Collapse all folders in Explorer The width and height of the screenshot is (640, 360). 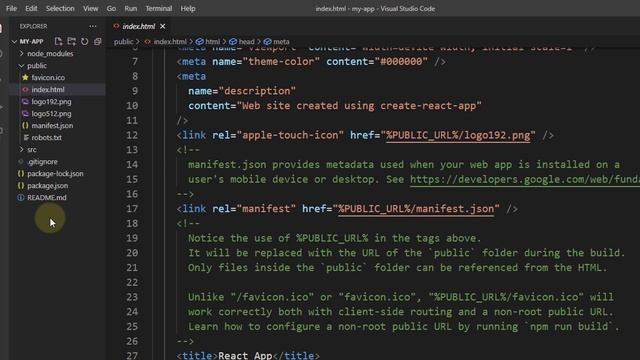coord(98,41)
